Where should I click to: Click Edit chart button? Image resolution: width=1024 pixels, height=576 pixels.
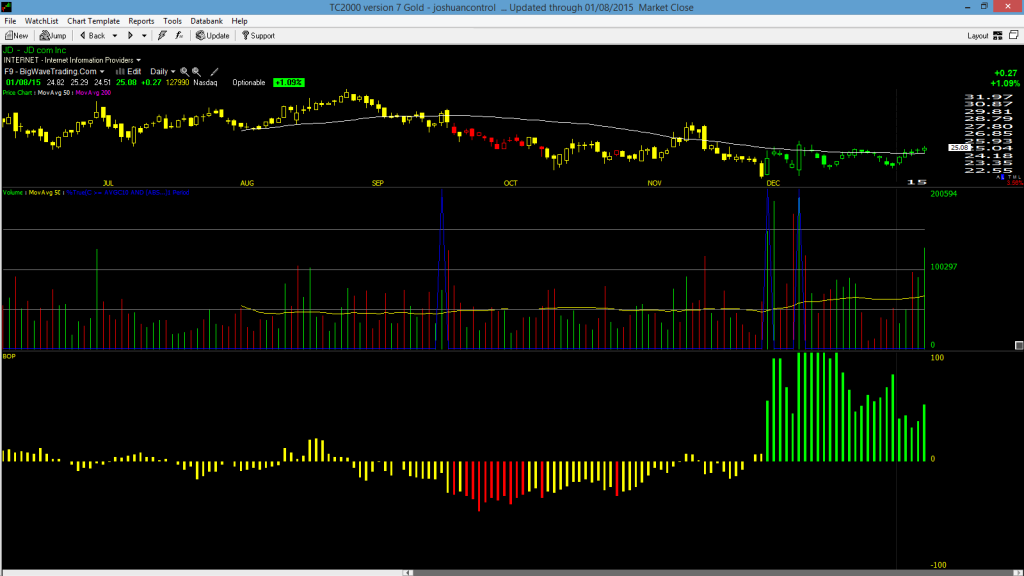pyautogui.click(x=129, y=72)
